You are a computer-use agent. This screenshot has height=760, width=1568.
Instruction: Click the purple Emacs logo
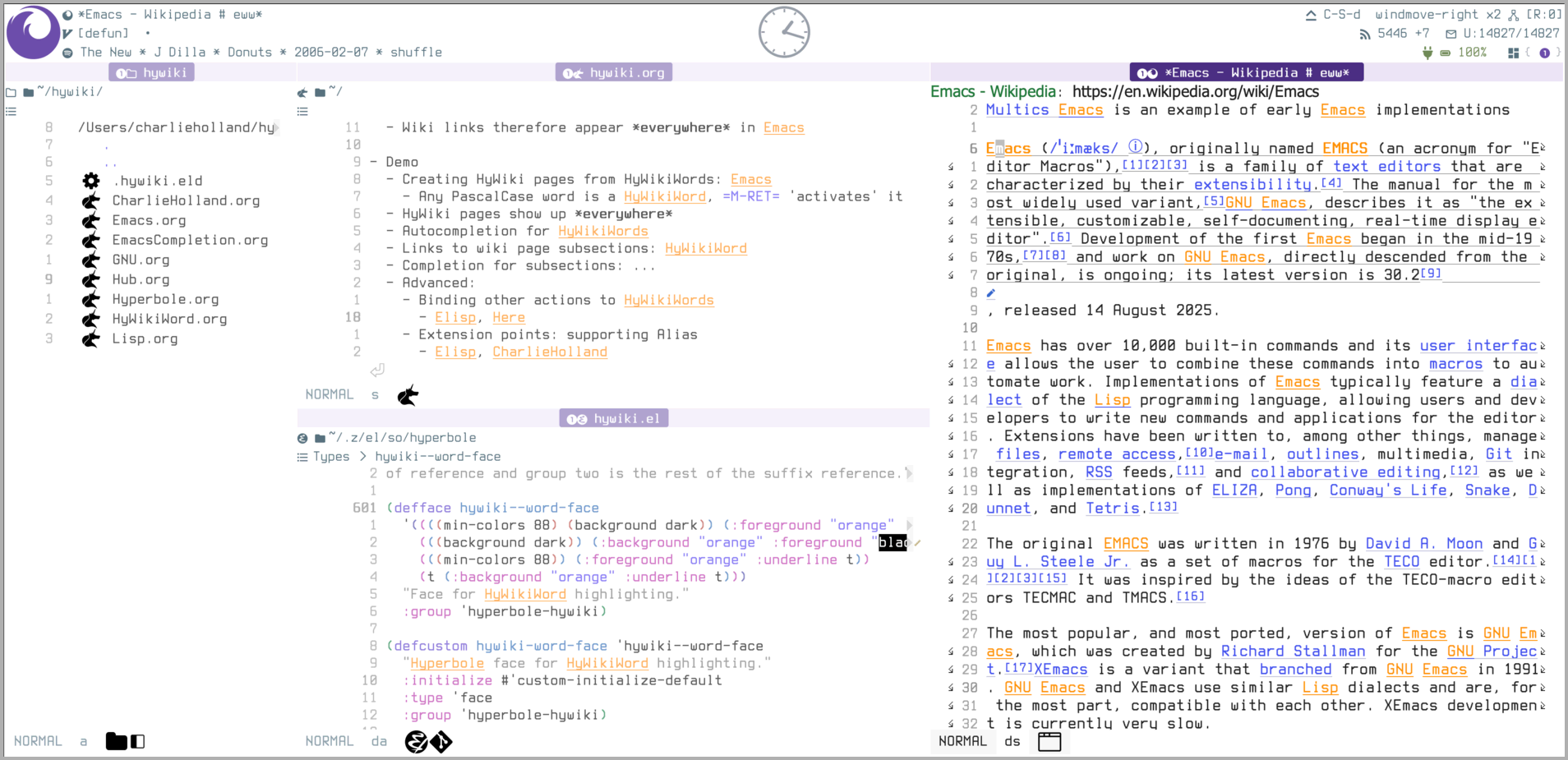pos(33,32)
